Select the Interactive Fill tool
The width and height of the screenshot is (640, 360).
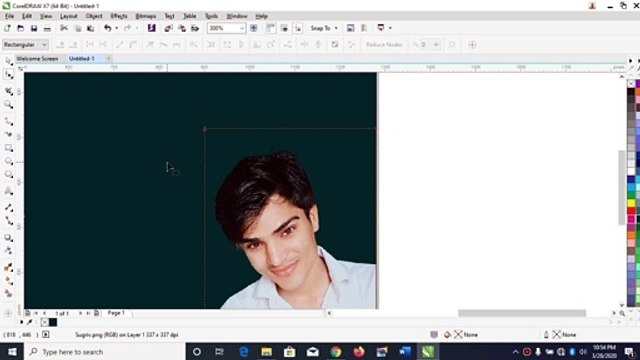(x=9, y=281)
